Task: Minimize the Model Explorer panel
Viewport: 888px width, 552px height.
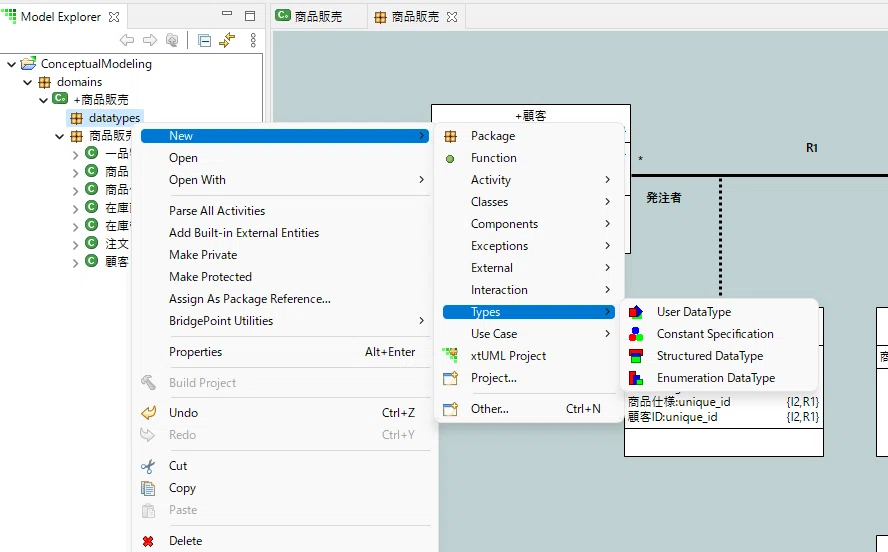Action: click(227, 14)
